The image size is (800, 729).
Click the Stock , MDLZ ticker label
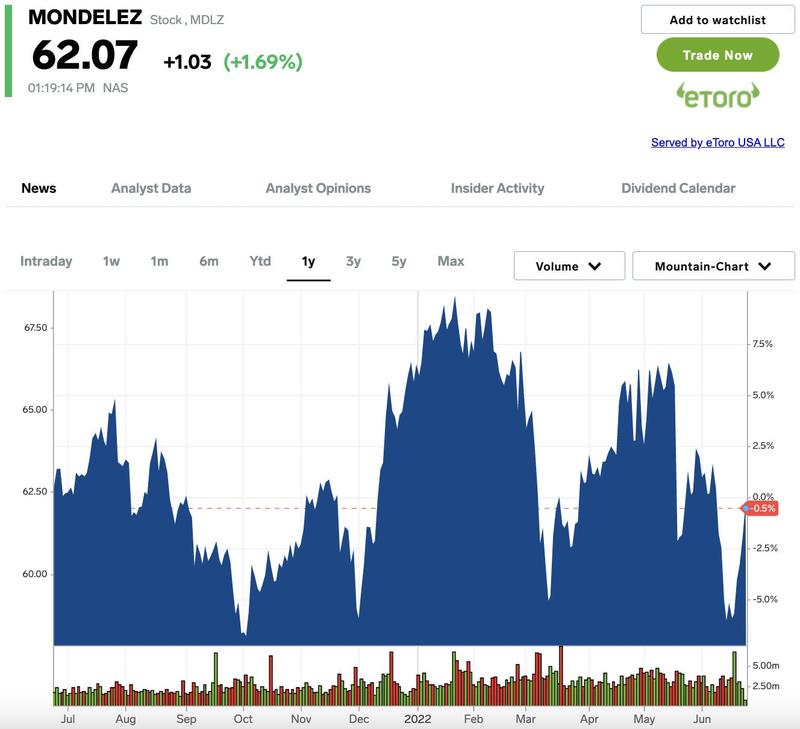click(x=187, y=20)
